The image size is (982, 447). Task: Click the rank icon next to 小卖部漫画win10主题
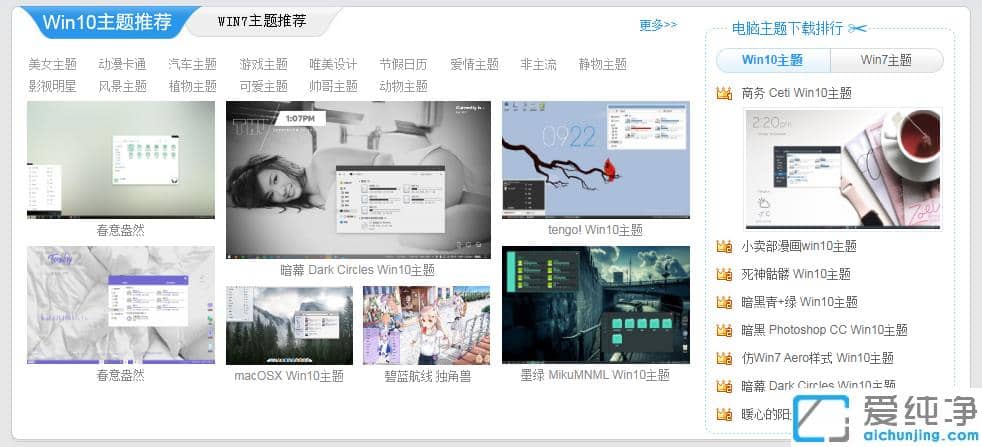pyautogui.click(x=725, y=246)
